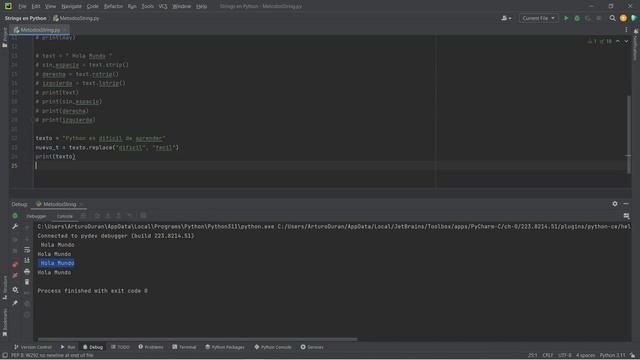Clear console with the trash icon

(27, 282)
